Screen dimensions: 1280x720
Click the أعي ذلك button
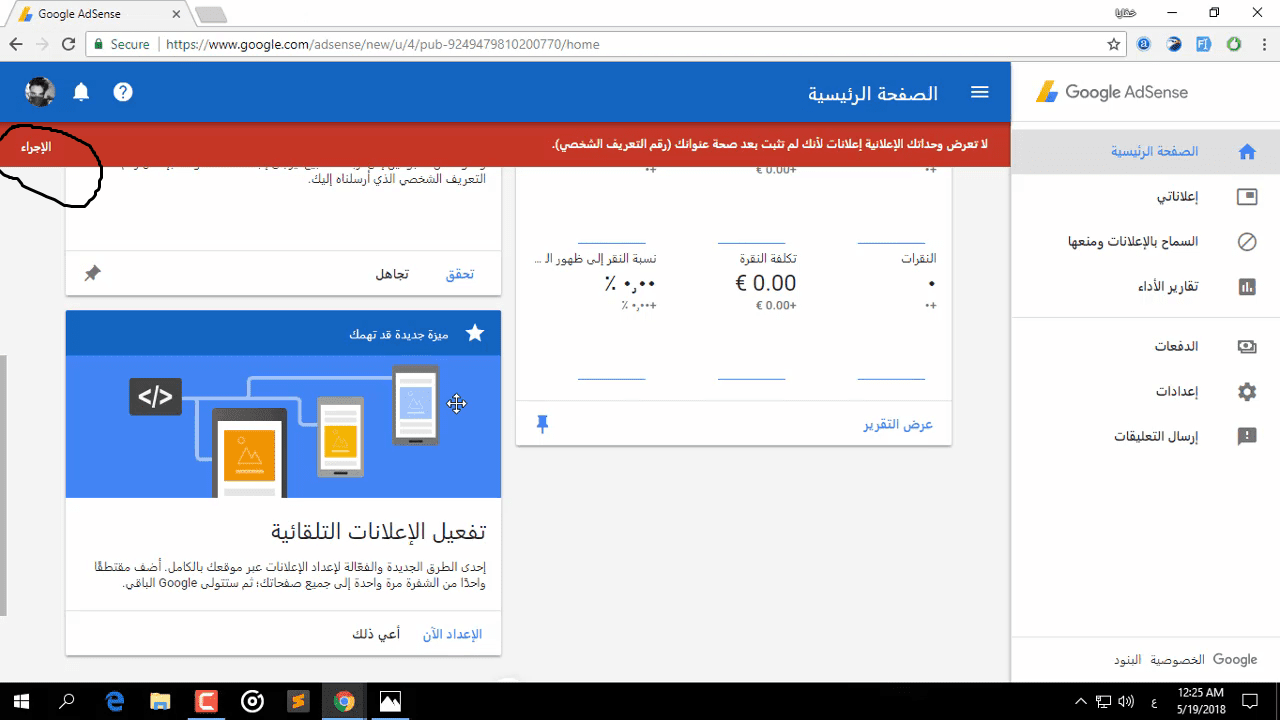point(376,634)
